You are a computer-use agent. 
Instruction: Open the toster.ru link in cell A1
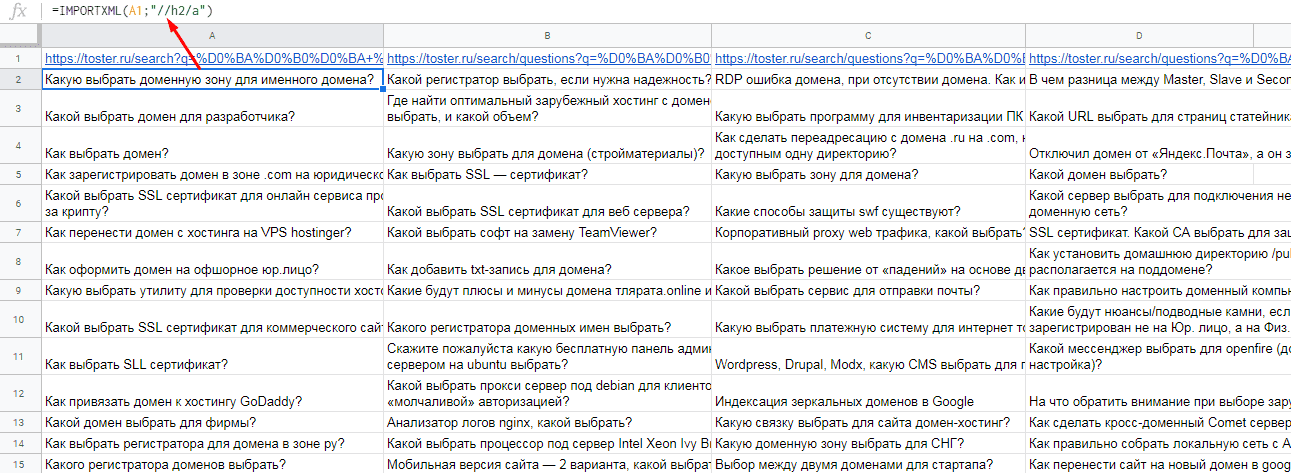213,59
